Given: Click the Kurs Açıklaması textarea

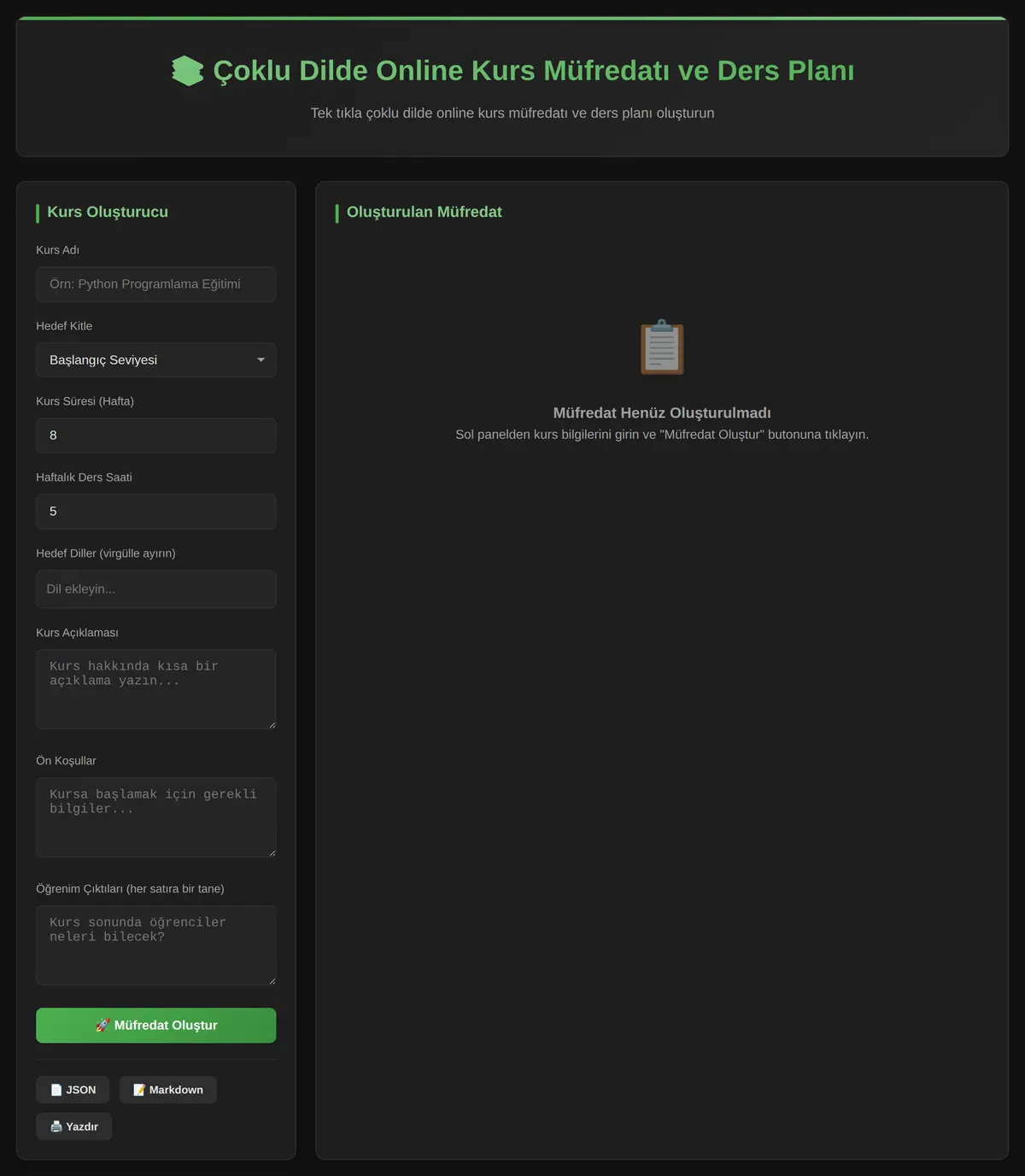Looking at the screenshot, I should click(x=155, y=689).
